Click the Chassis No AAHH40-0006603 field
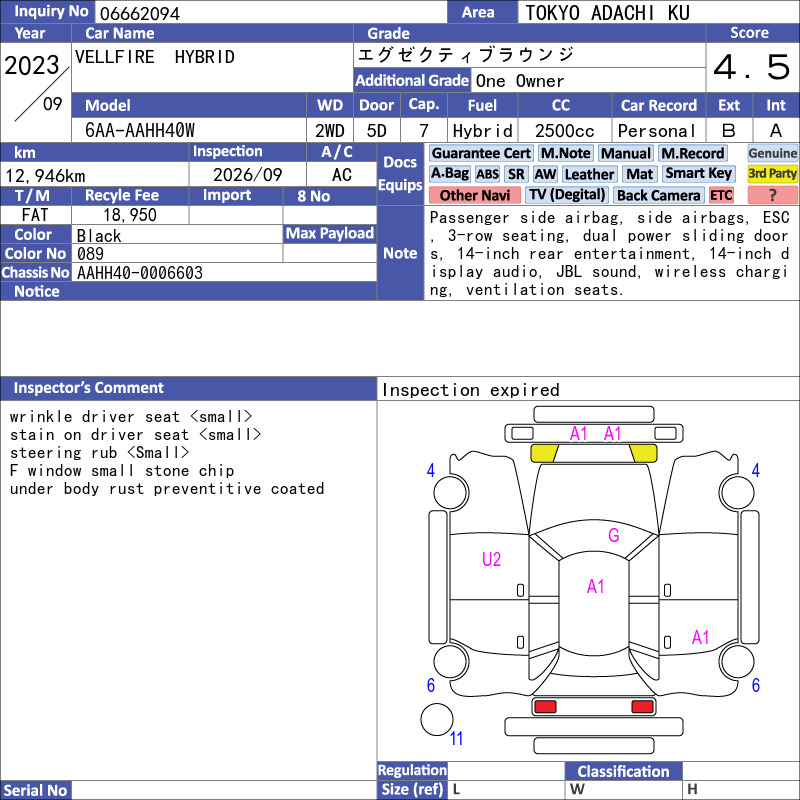The height and width of the screenshot is (800, 800). 224,273
